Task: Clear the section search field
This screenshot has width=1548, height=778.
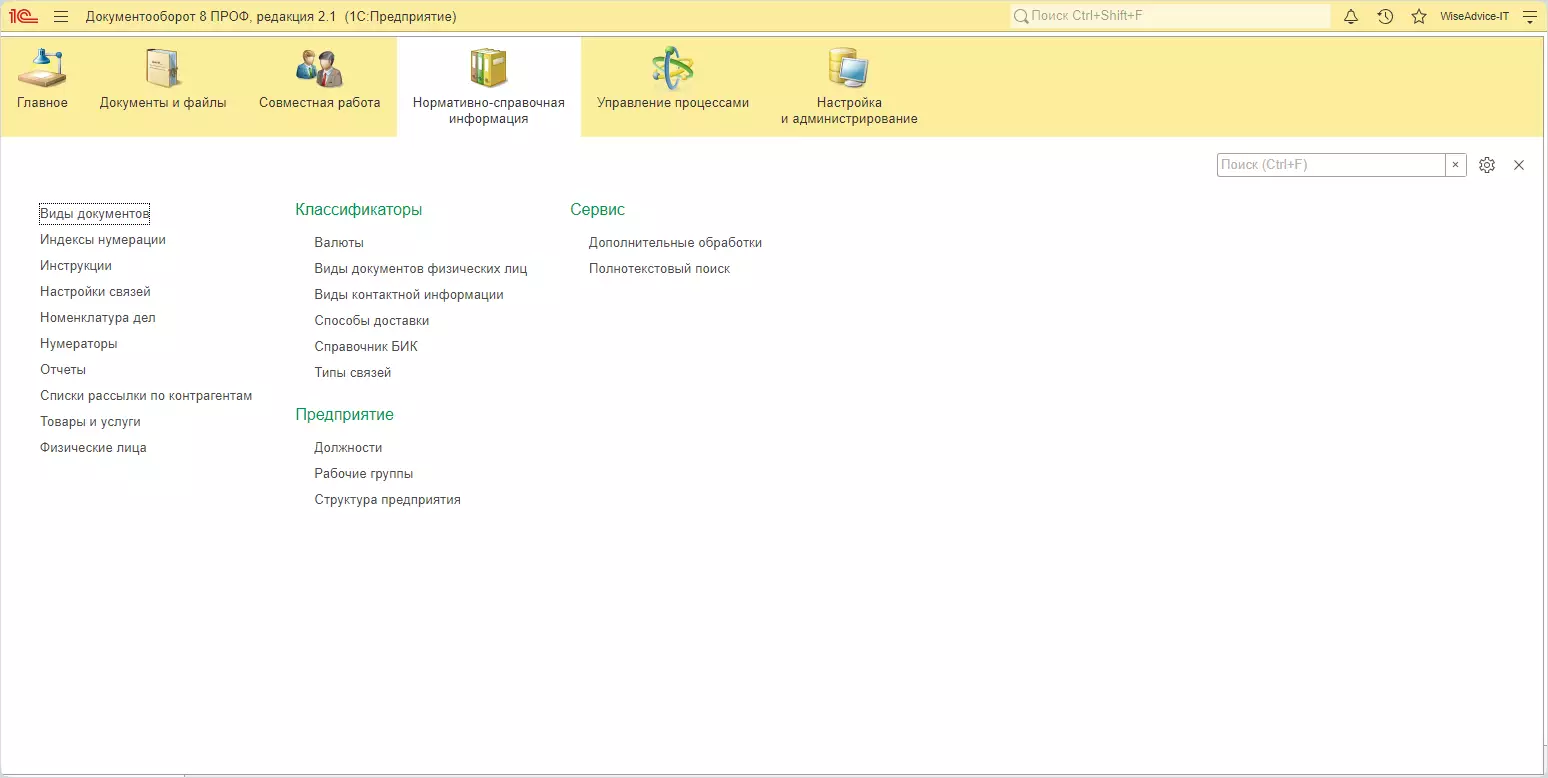Action: tap(1456, 165)
